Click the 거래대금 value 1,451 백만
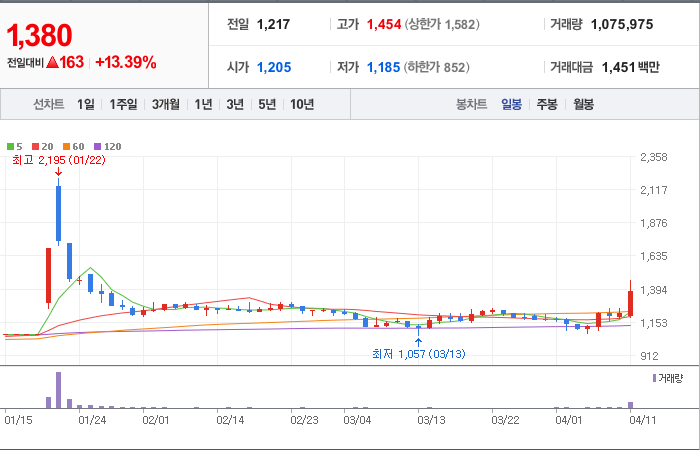Viewport: 700px width, 450px height. [x=630, y=67]
